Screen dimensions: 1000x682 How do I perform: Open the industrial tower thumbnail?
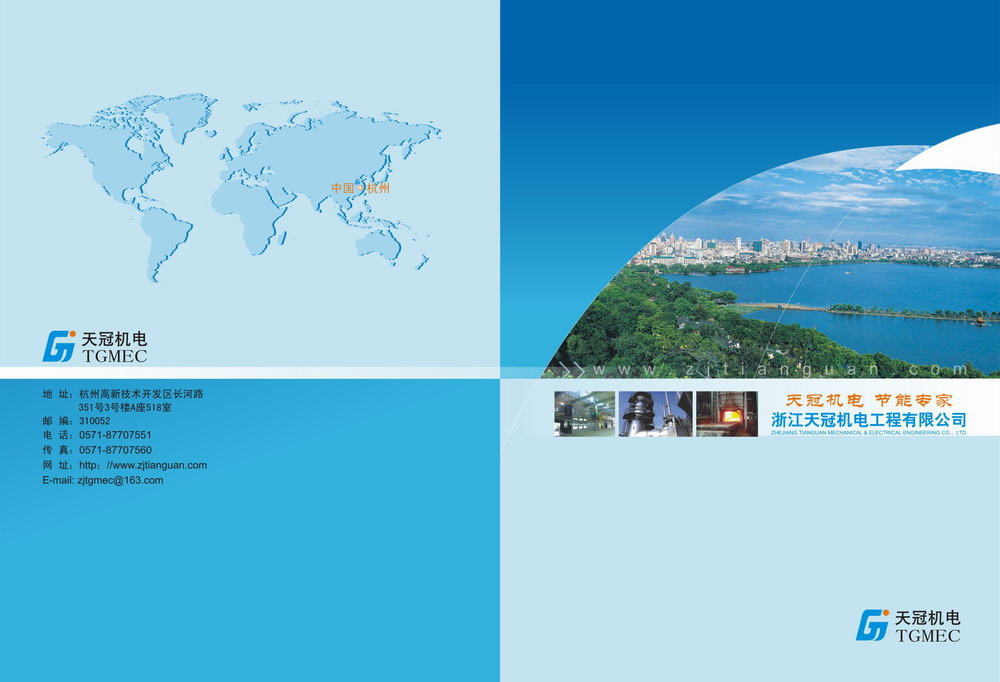click(x=655, y=414)
